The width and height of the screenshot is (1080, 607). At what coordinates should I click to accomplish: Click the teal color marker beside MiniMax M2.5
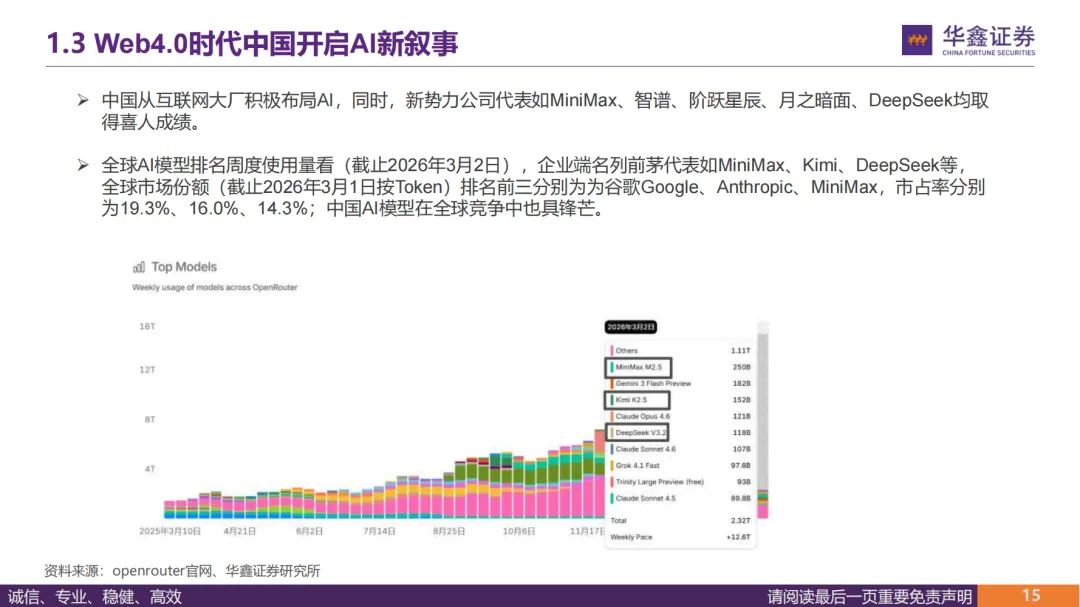612,367
